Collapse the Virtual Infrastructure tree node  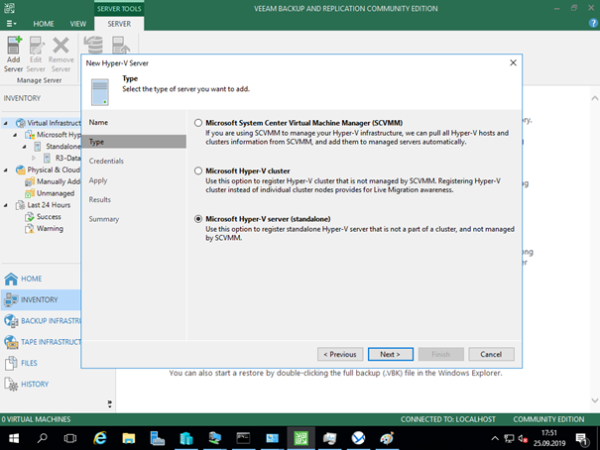coord(8,122)
